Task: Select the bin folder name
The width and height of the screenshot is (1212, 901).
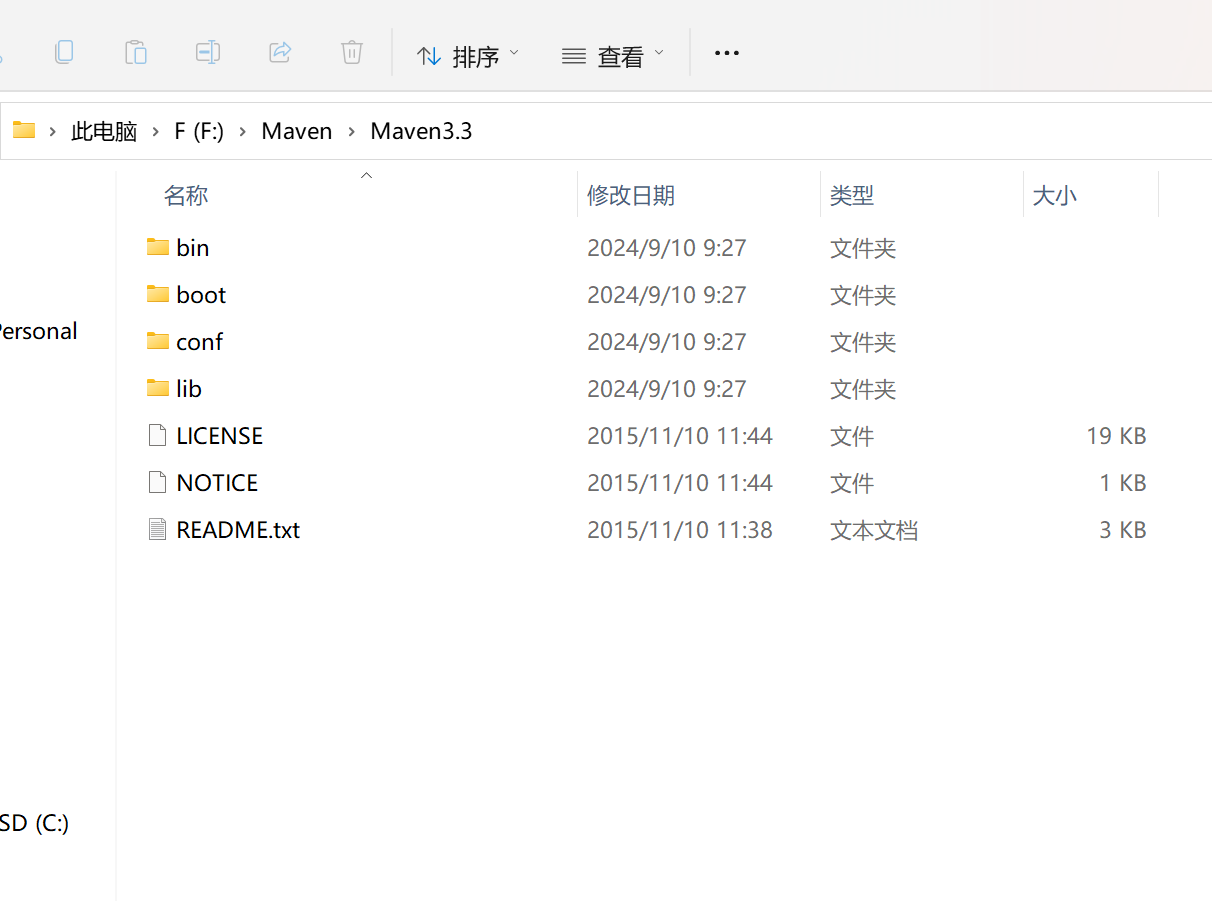Action: click(193, 247)
